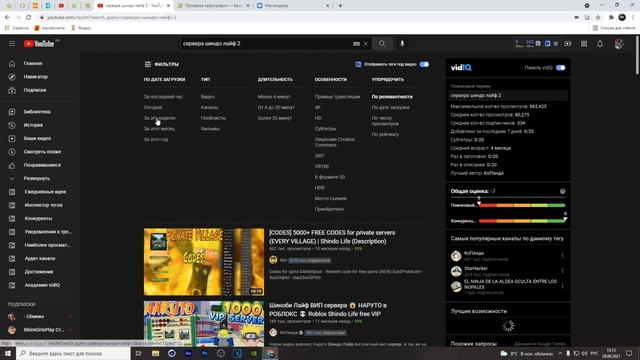Screen dimensions: 640x360
Task: Sort results По дате загрузки
Action: pos(391,107)
